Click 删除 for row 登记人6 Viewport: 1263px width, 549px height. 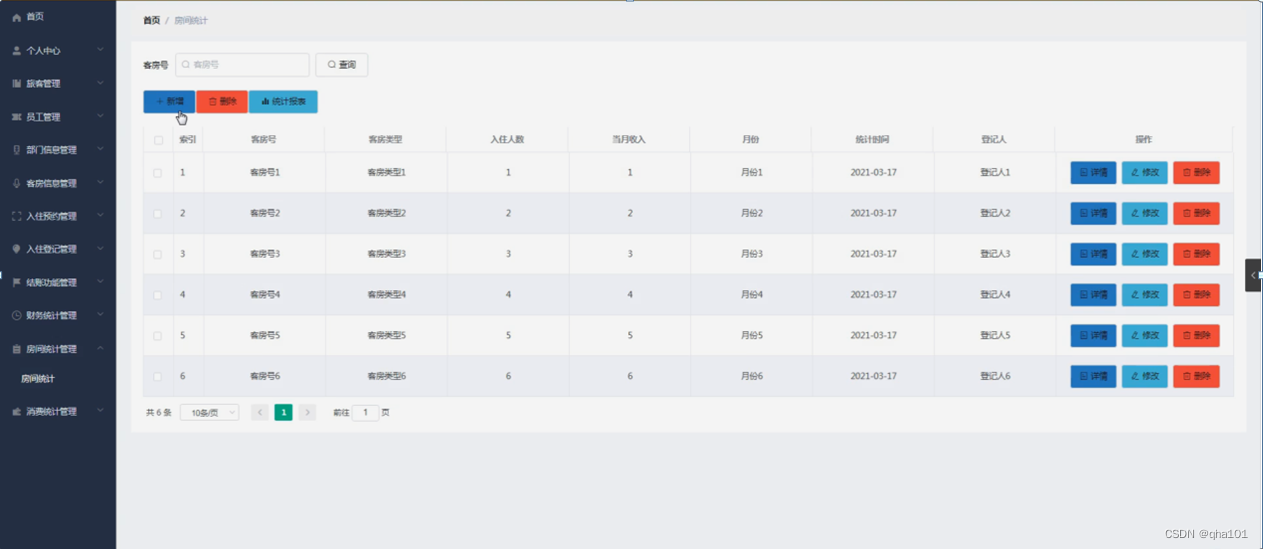click(1196, 376)
